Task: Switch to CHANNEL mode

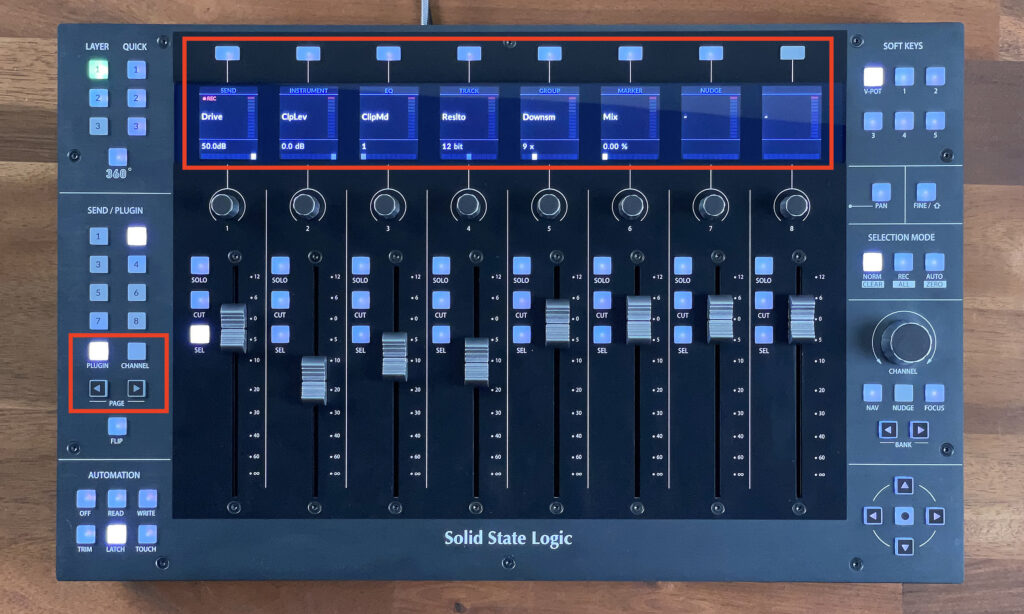Action: point(136,351)
